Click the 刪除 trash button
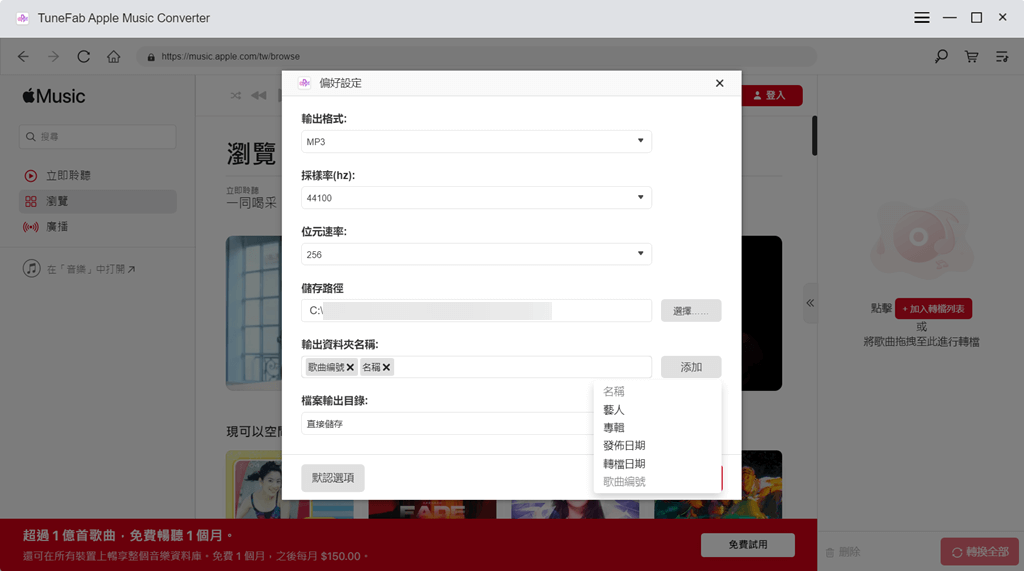 coord(842,552)
